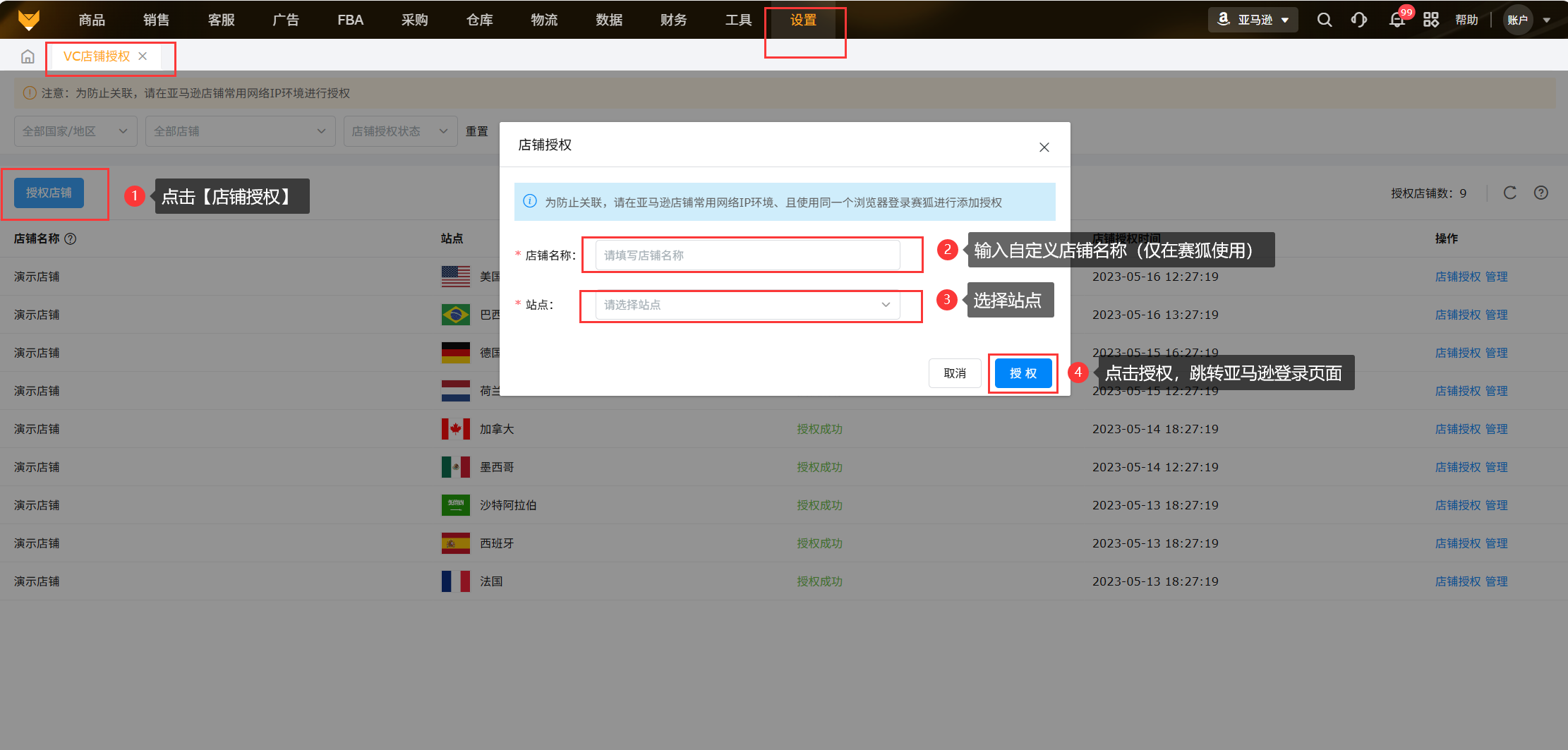Click the 操作 column header
1568x750 pixels.
click(x=1447, y=238)
